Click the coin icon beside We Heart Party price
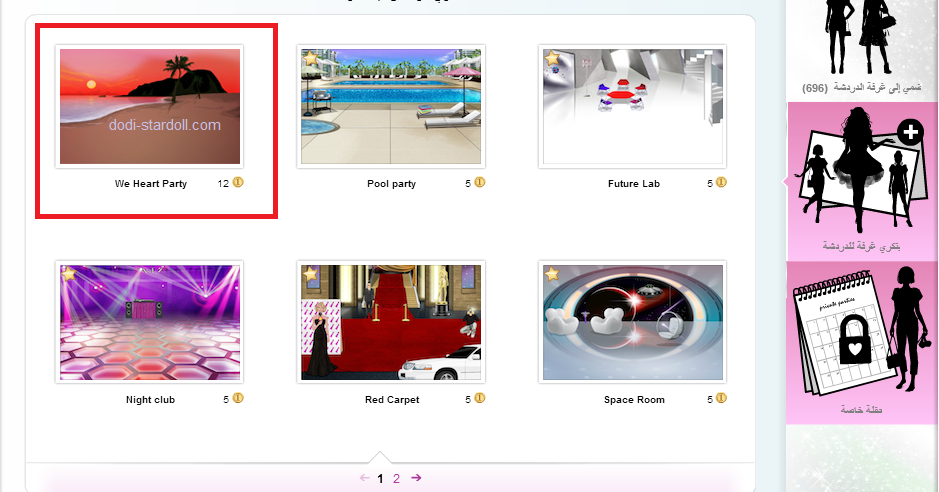939x492 pixels. (x=238, y=182)
